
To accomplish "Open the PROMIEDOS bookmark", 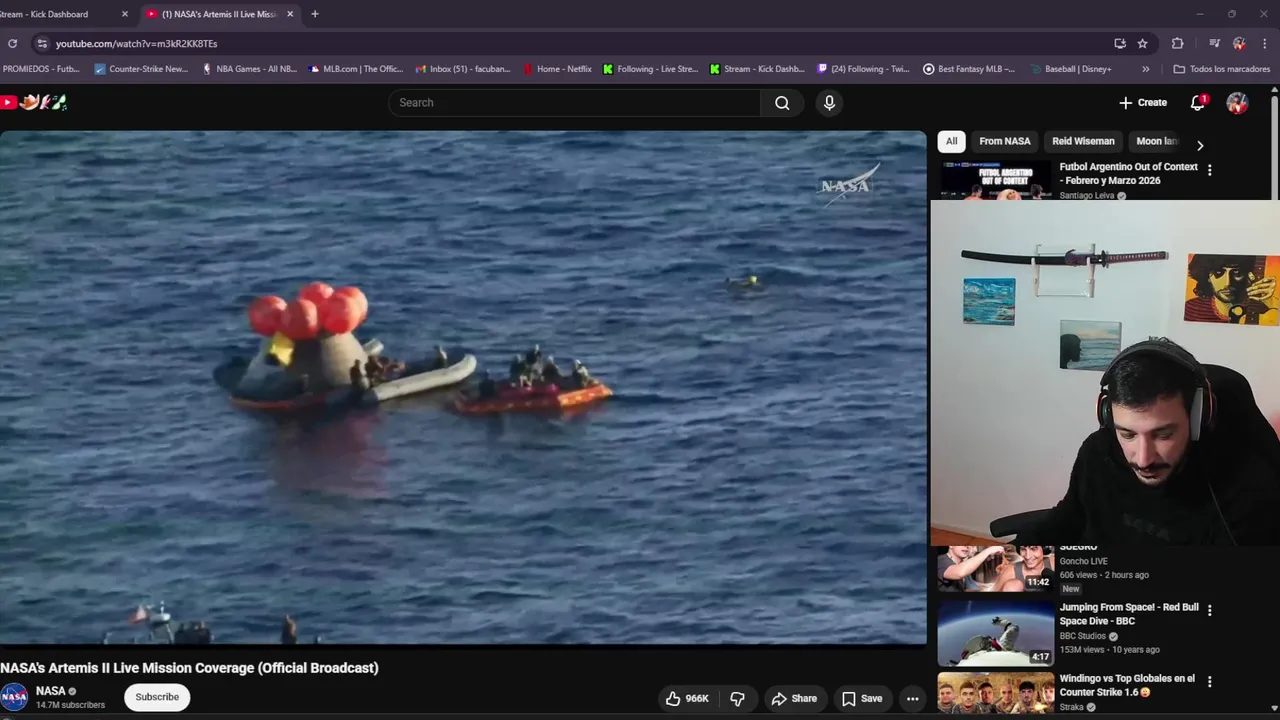I will [41, 69].
